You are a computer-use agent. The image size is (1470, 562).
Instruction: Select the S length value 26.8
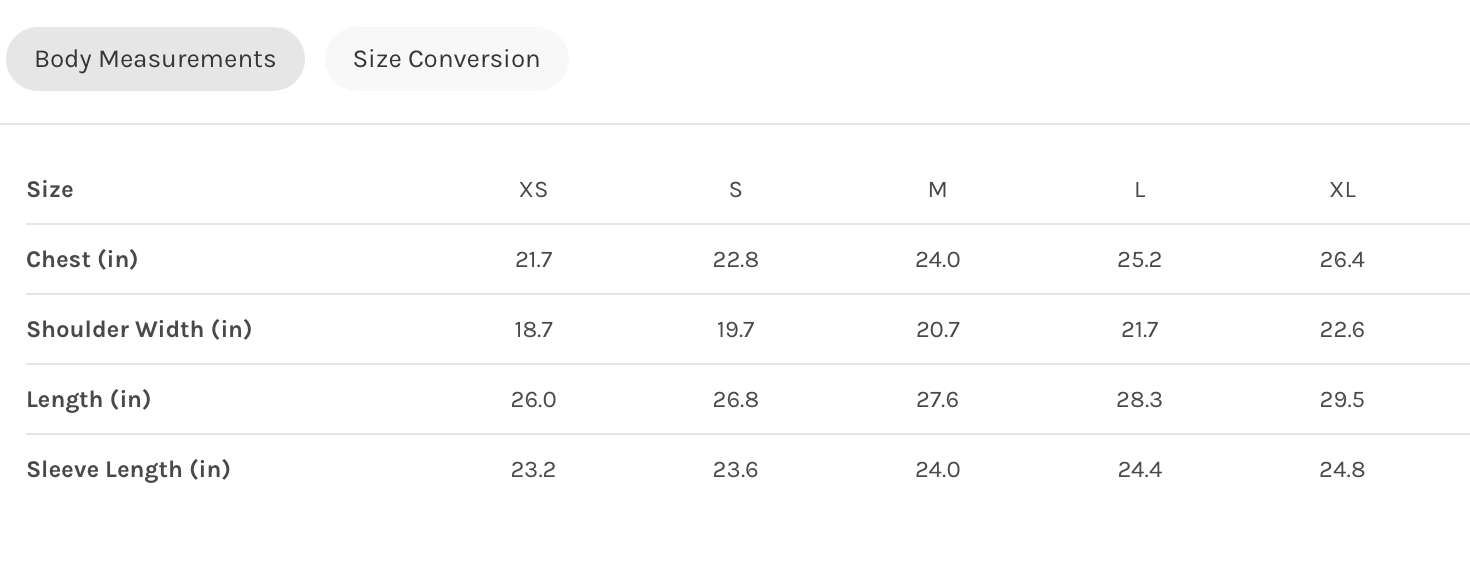736,400
